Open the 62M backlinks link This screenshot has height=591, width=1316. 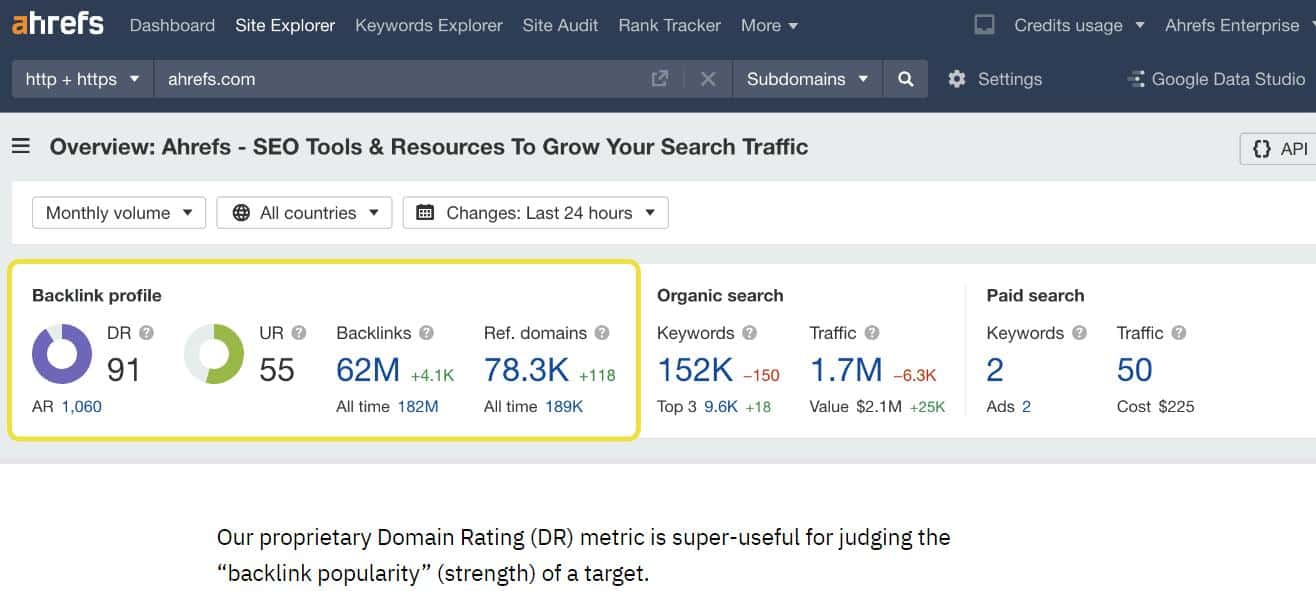tap(368, 370)
